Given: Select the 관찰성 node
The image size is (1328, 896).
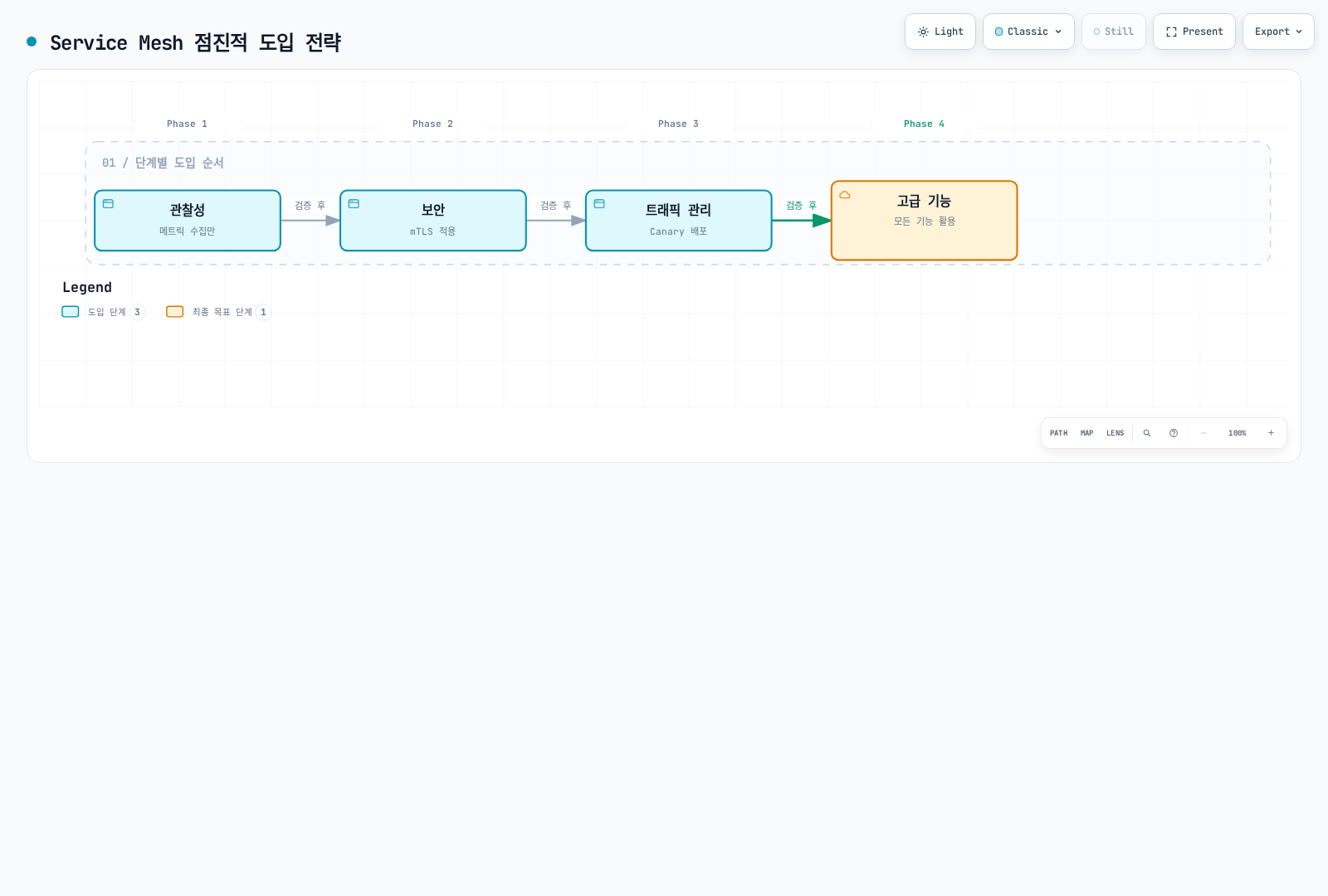Looking at the screenshot, I should point(188,221).
